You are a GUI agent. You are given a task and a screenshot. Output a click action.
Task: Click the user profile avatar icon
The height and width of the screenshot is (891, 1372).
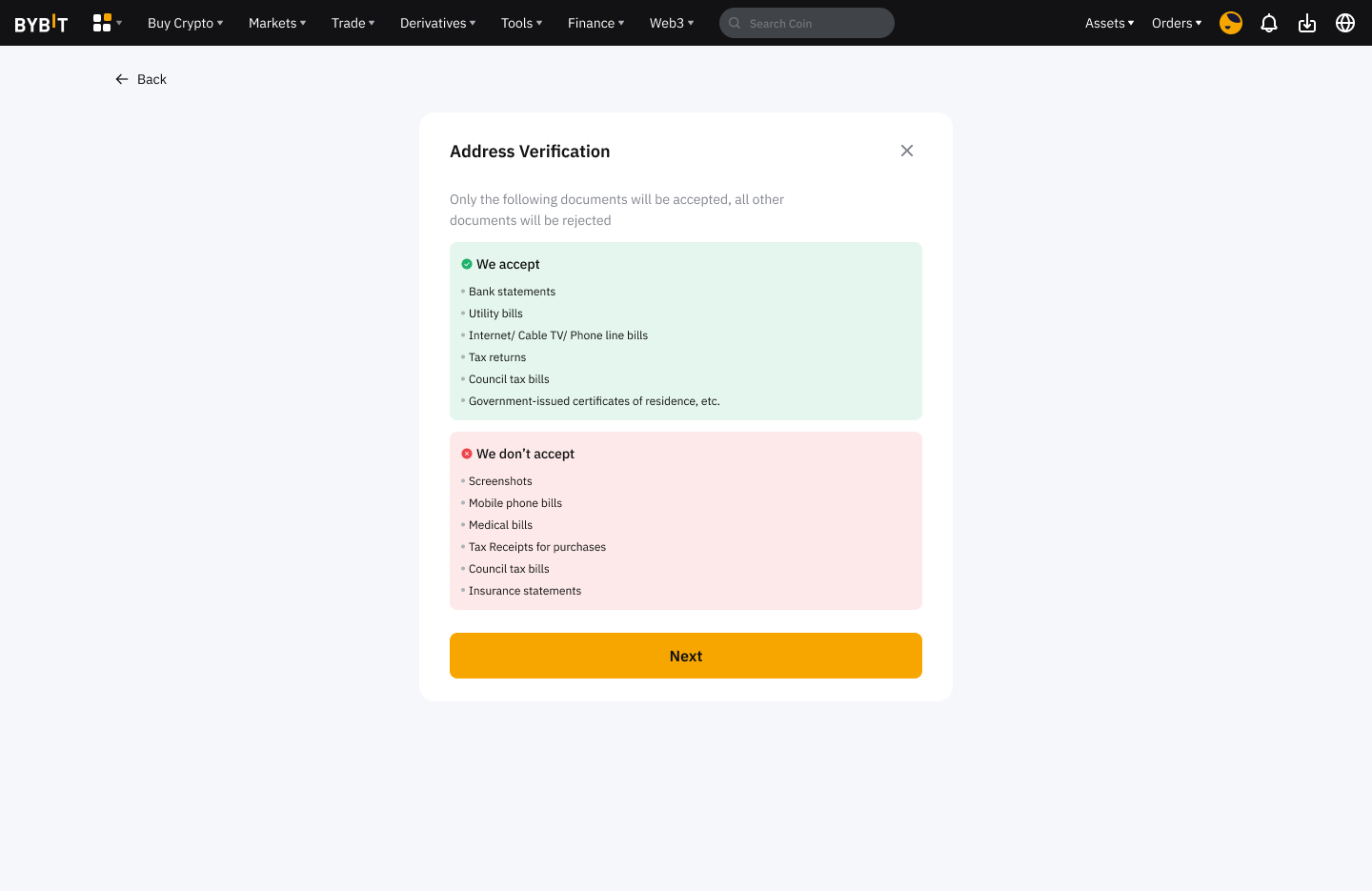click(1231, 23)
